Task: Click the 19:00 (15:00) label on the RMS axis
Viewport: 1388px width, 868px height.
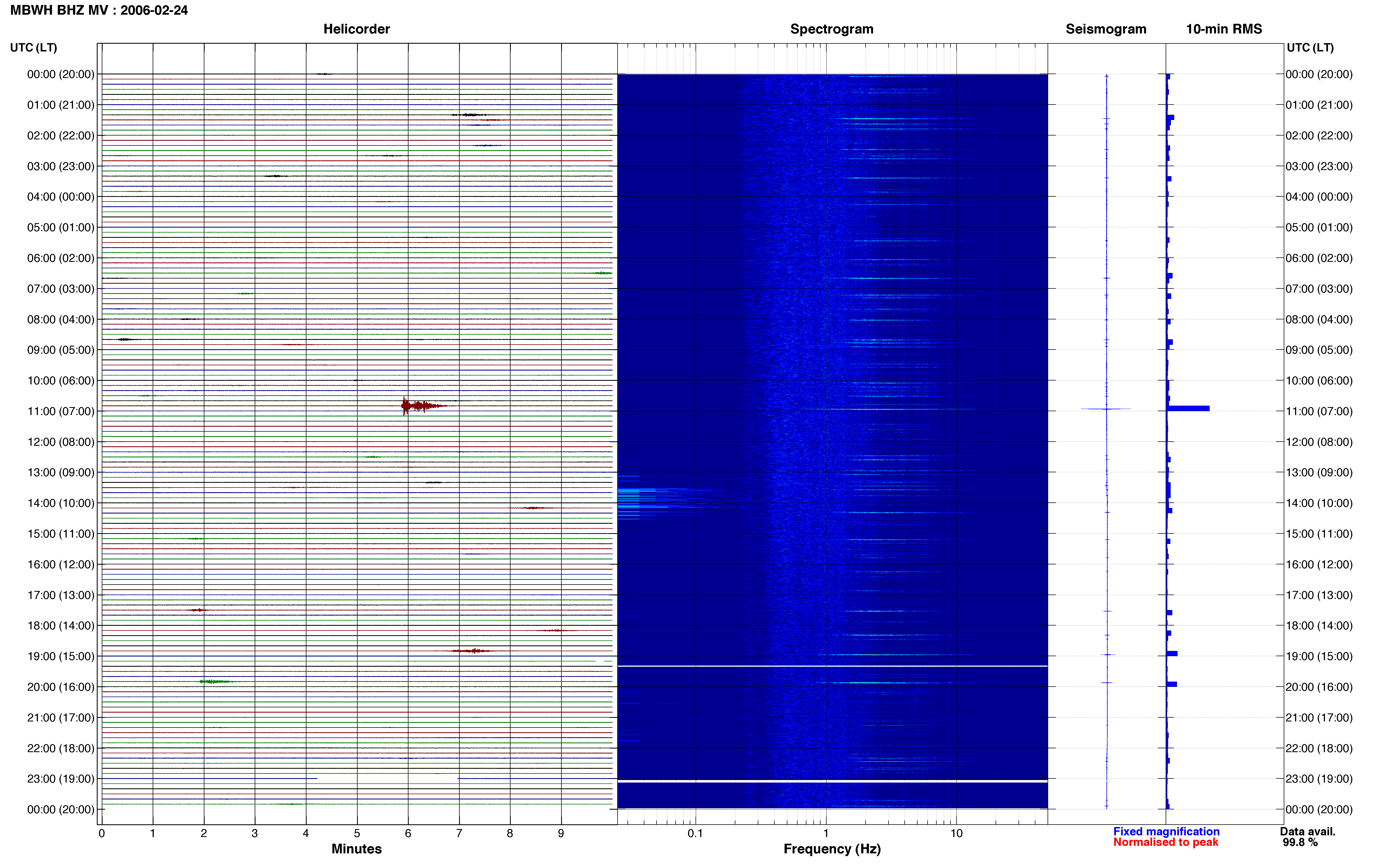Action: click(x=1319, y=656)
